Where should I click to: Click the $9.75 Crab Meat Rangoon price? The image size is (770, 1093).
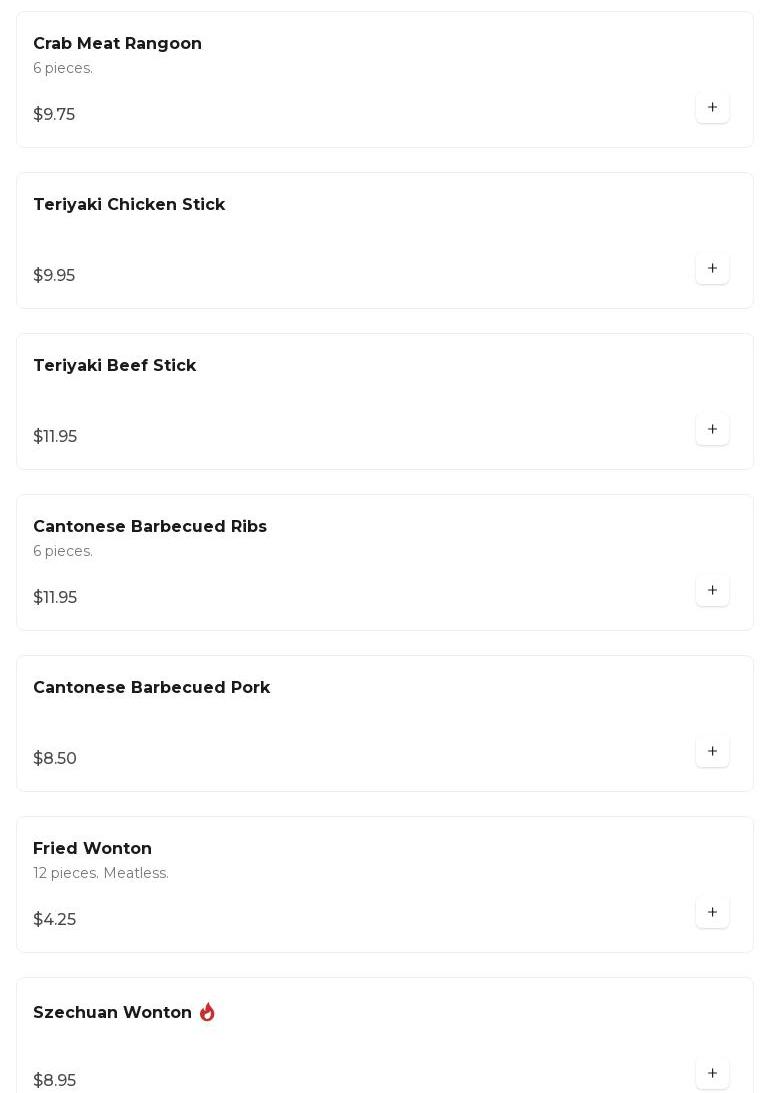pos(54,115)
